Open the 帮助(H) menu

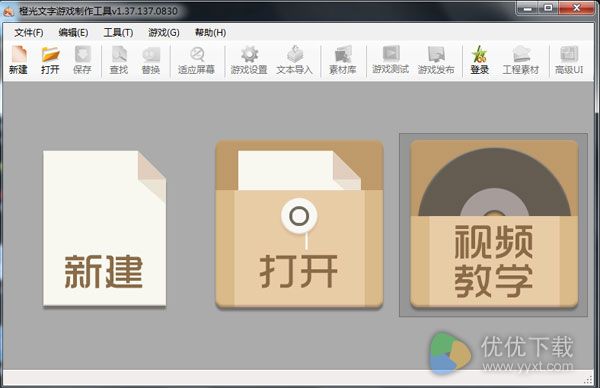pos(210,33)
